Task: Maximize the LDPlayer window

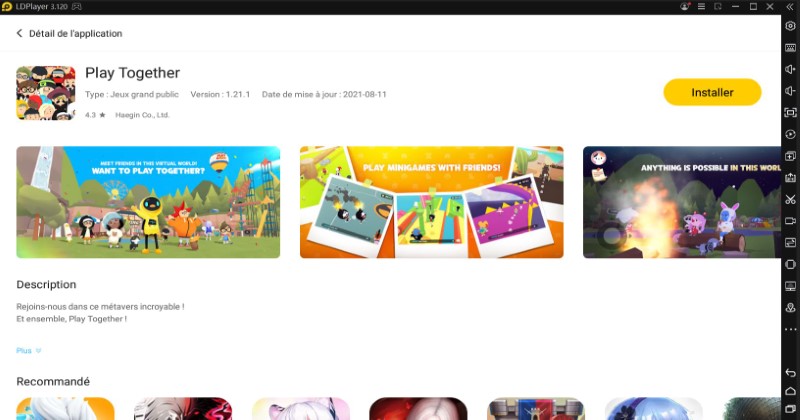Action: coord(753,7)
